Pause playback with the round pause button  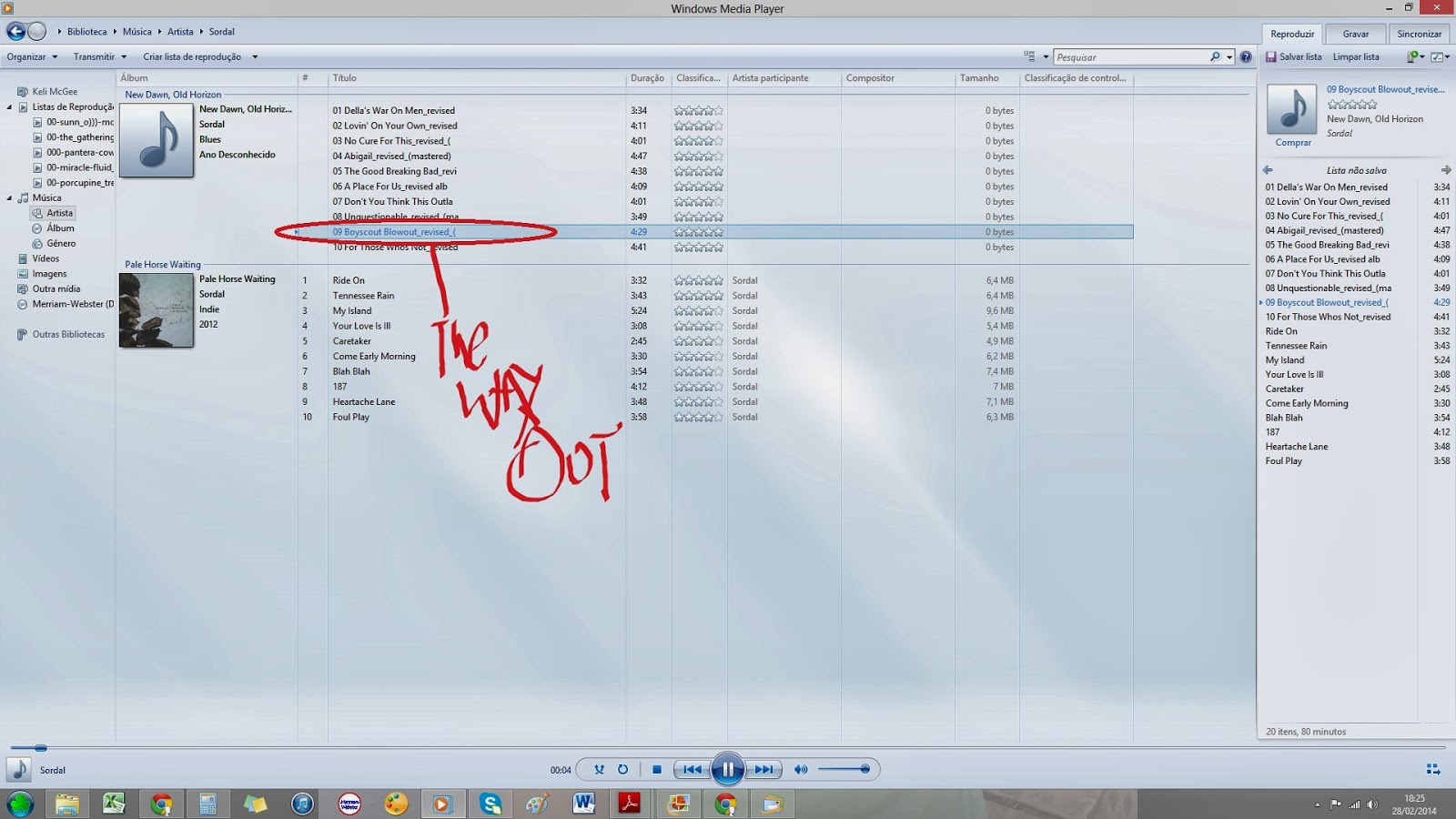tap(728, 769)
